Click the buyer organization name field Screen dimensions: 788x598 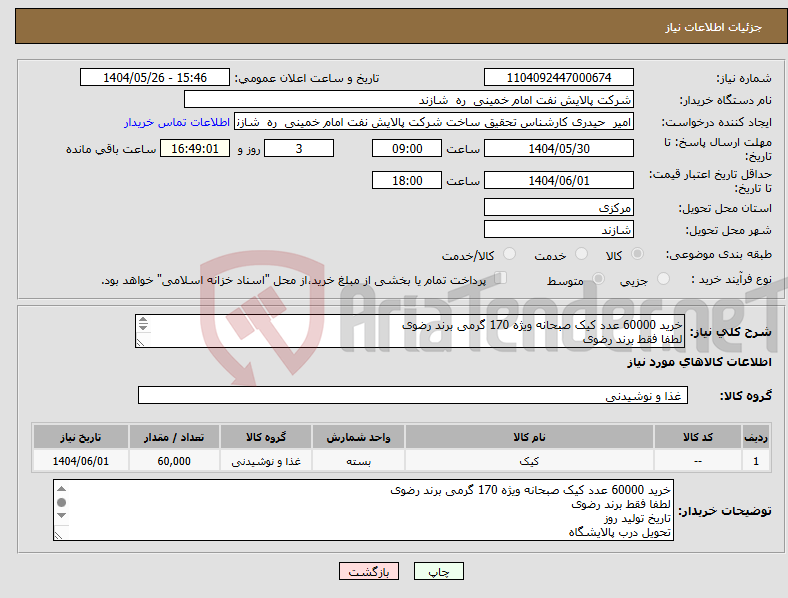point(409,99)
